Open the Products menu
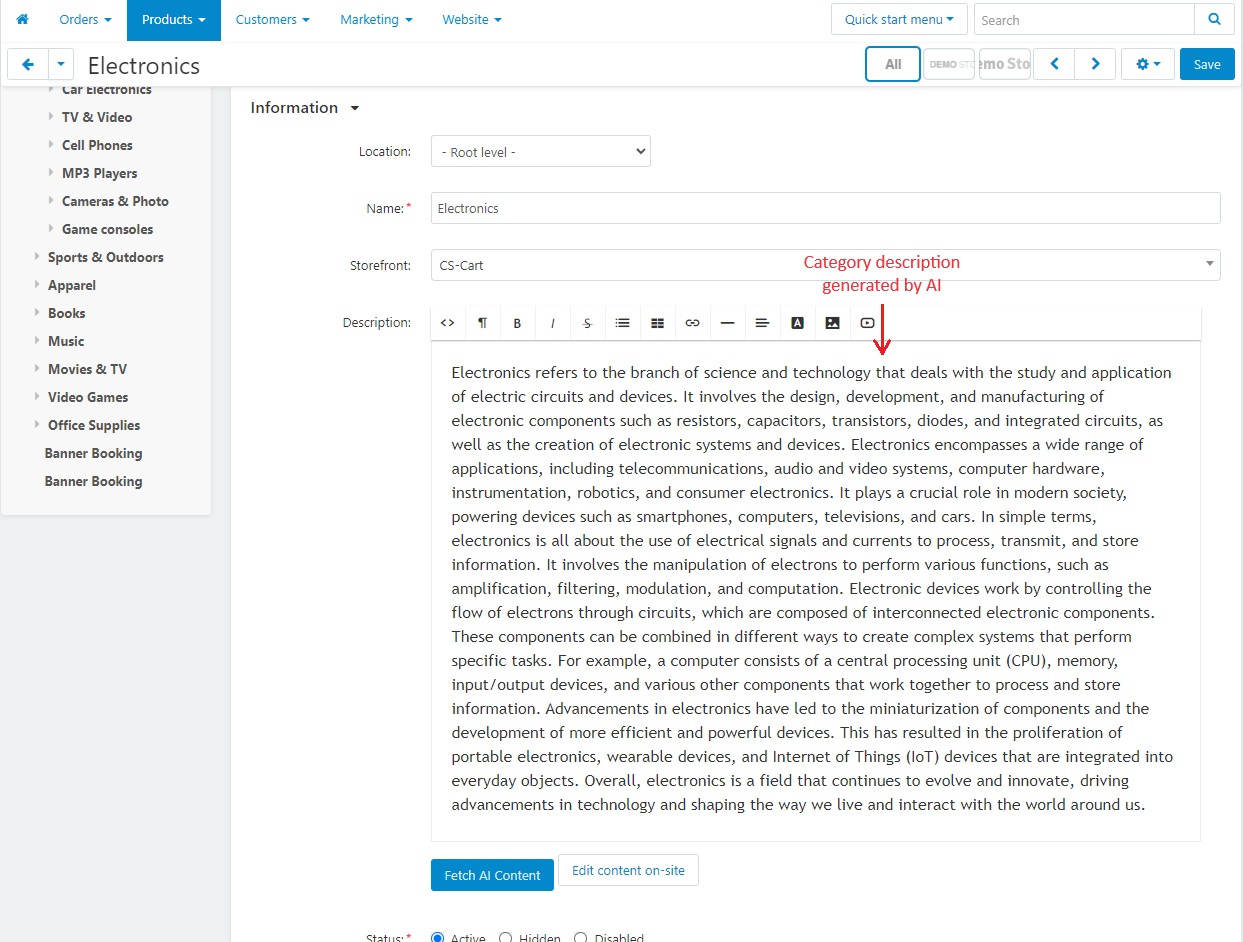 coord(174,20)
